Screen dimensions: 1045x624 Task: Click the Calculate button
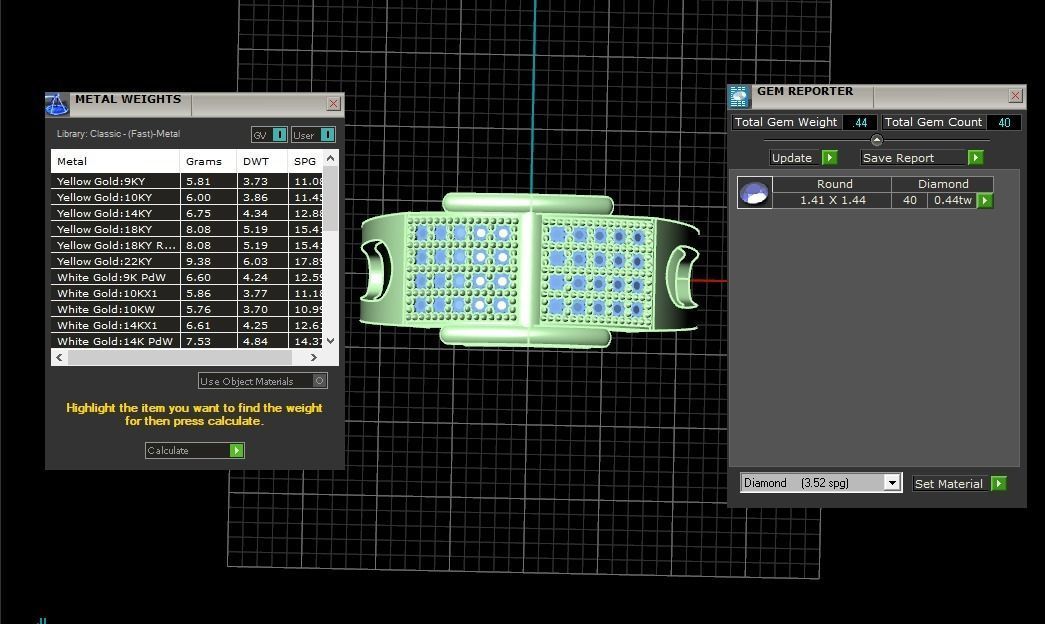tap(195, 451)
